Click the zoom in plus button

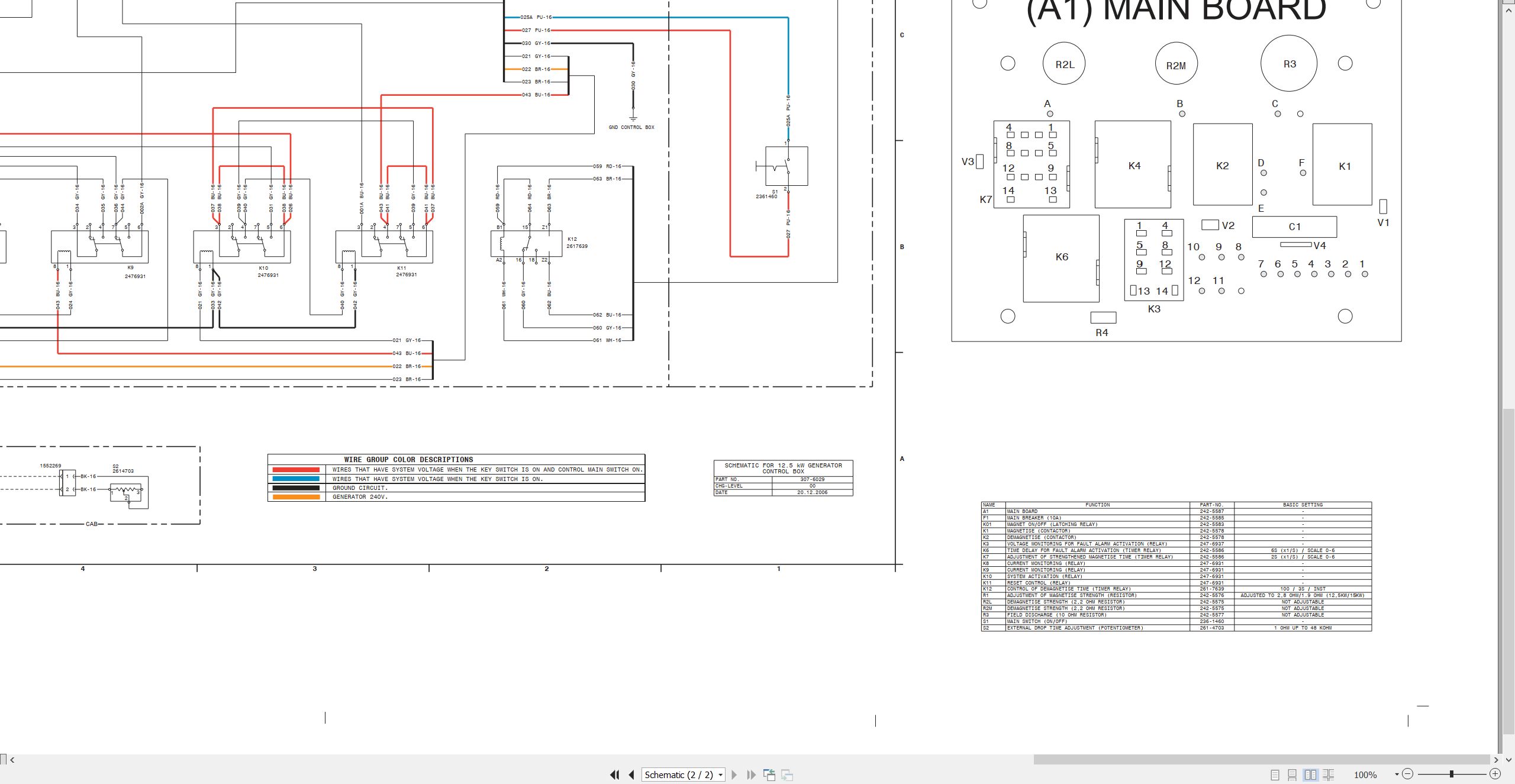pos(1495,774)
